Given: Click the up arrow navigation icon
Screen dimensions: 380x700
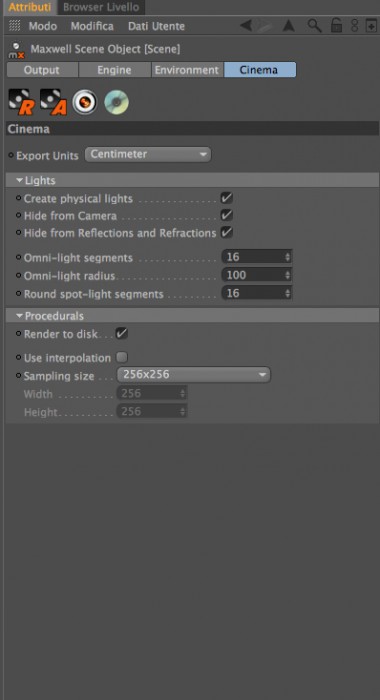Looking at the screenshot, I should 288,26.
